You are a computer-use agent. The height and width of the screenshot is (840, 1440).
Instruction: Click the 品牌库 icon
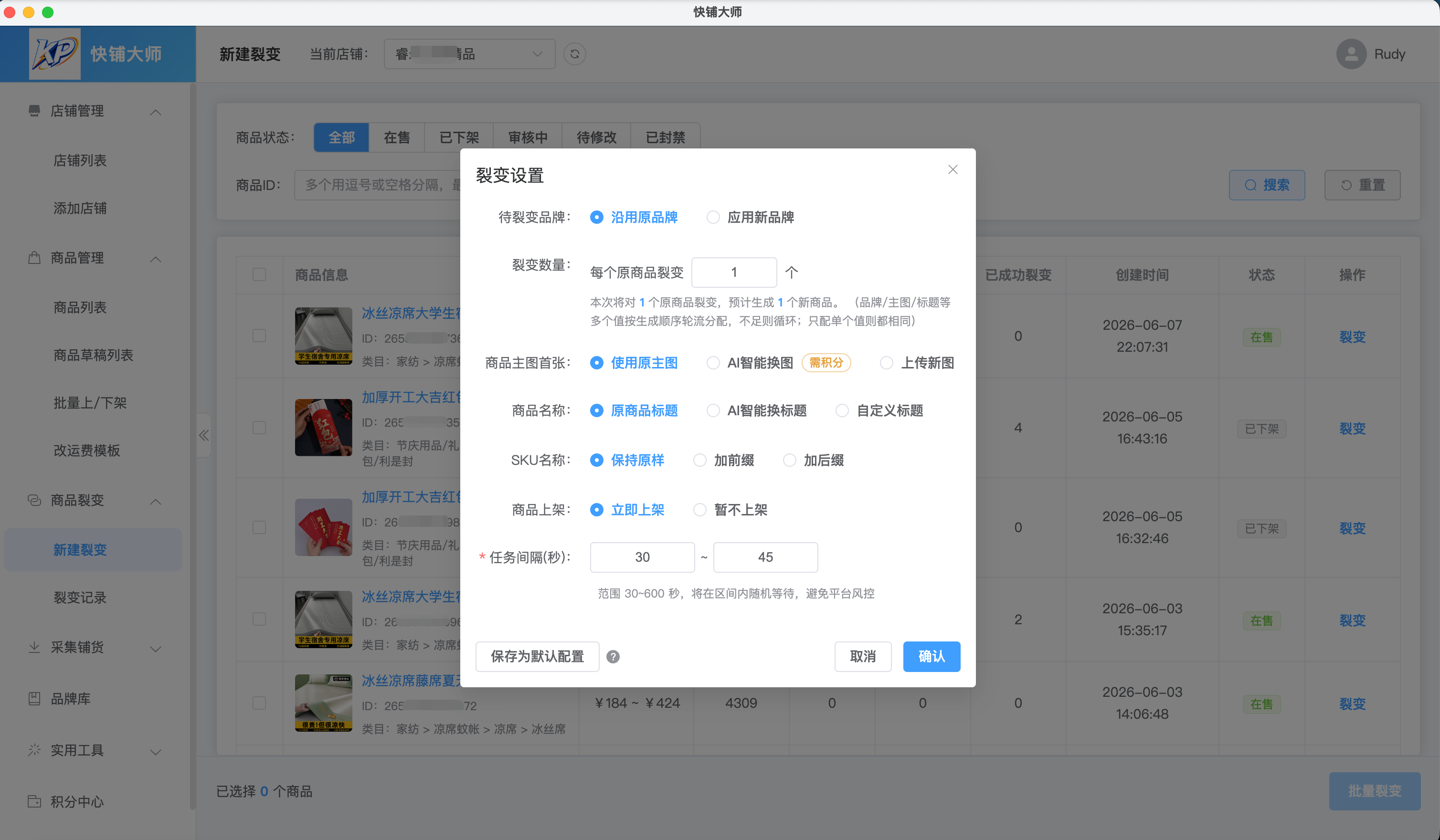(34, 698)
